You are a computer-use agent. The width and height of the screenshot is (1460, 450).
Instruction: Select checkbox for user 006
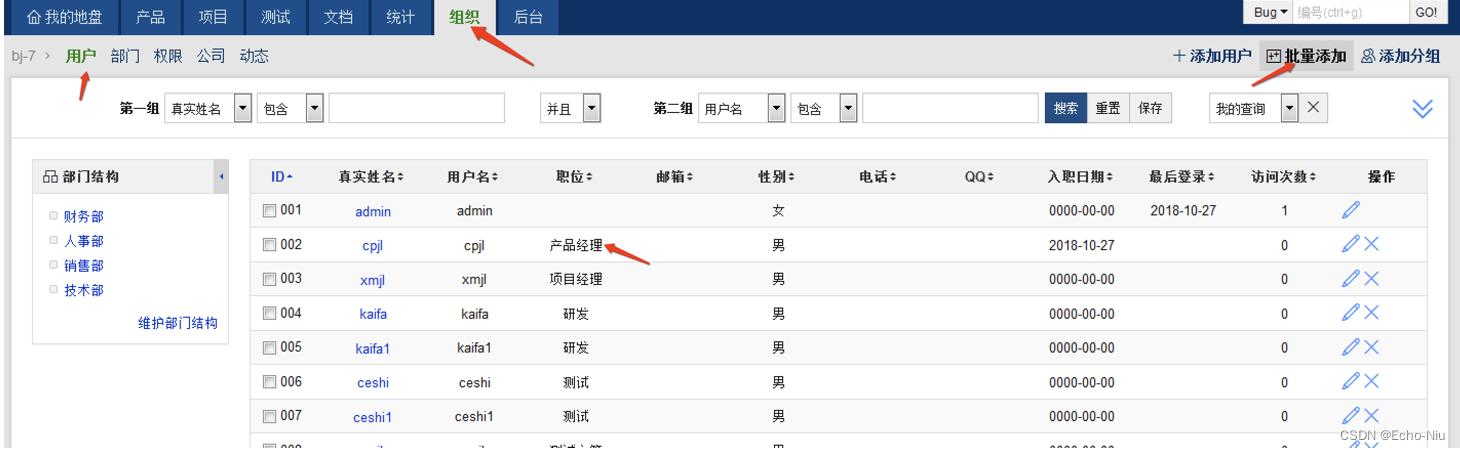click(x=269, y=382)
